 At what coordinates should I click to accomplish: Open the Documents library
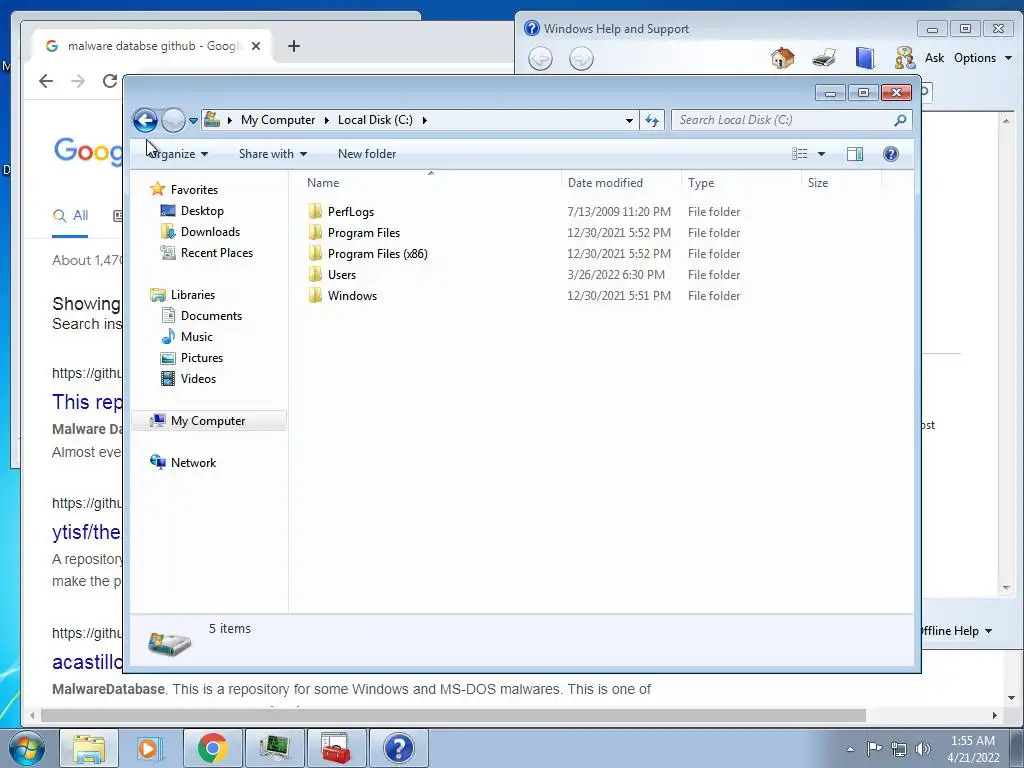click(x=211, y=315)
